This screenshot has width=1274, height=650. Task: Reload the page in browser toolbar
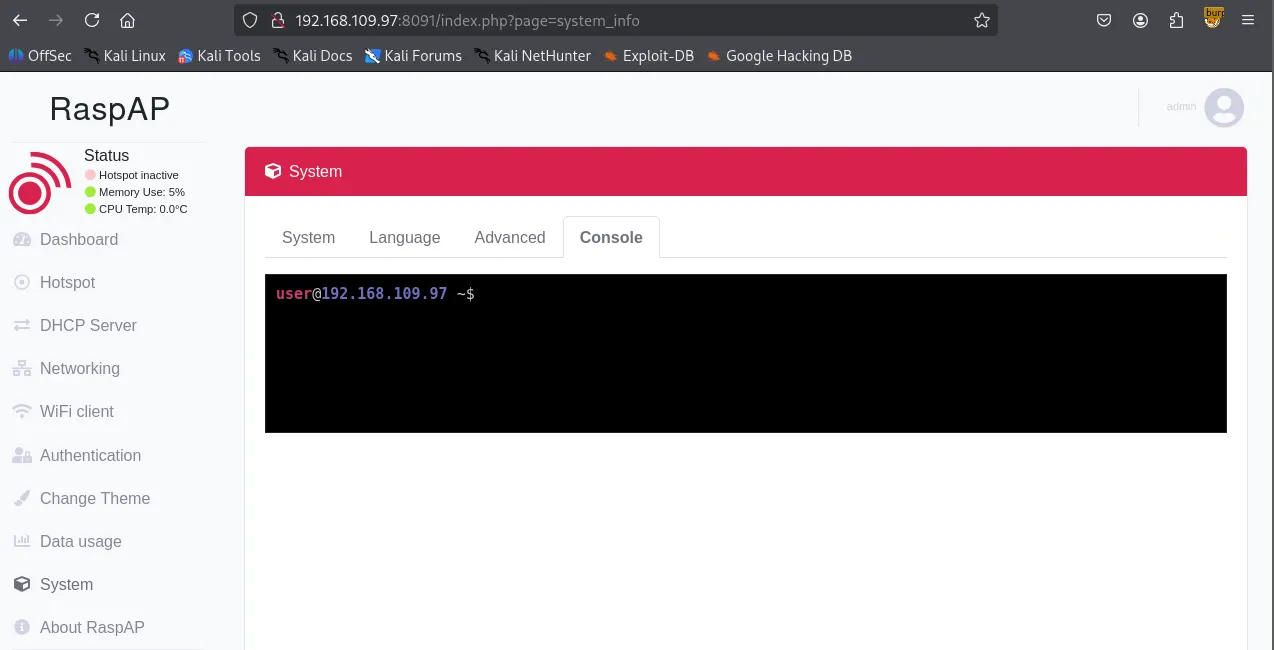(x=92, y=20)
